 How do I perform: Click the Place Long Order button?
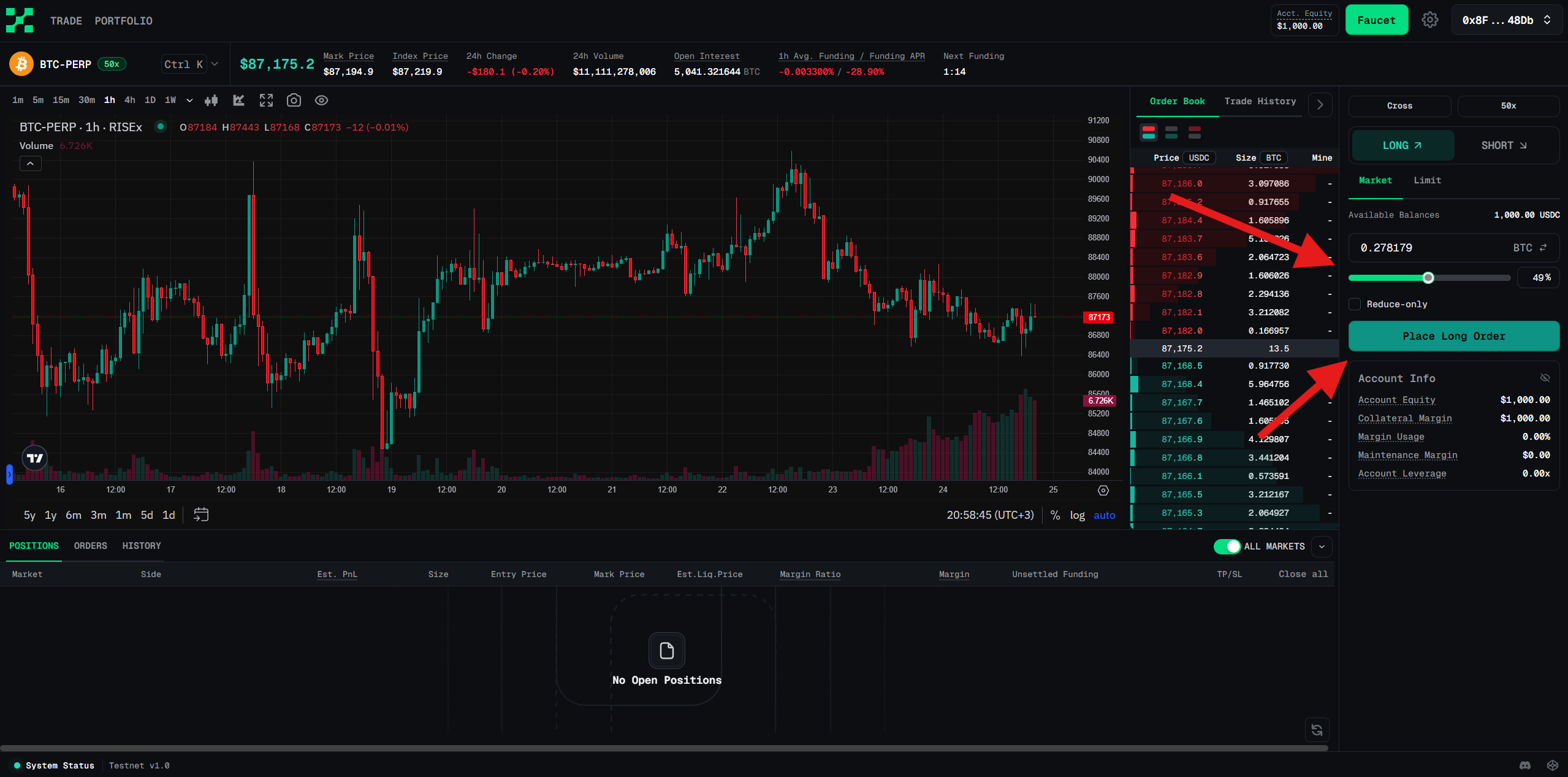[x=1453, y=336]
